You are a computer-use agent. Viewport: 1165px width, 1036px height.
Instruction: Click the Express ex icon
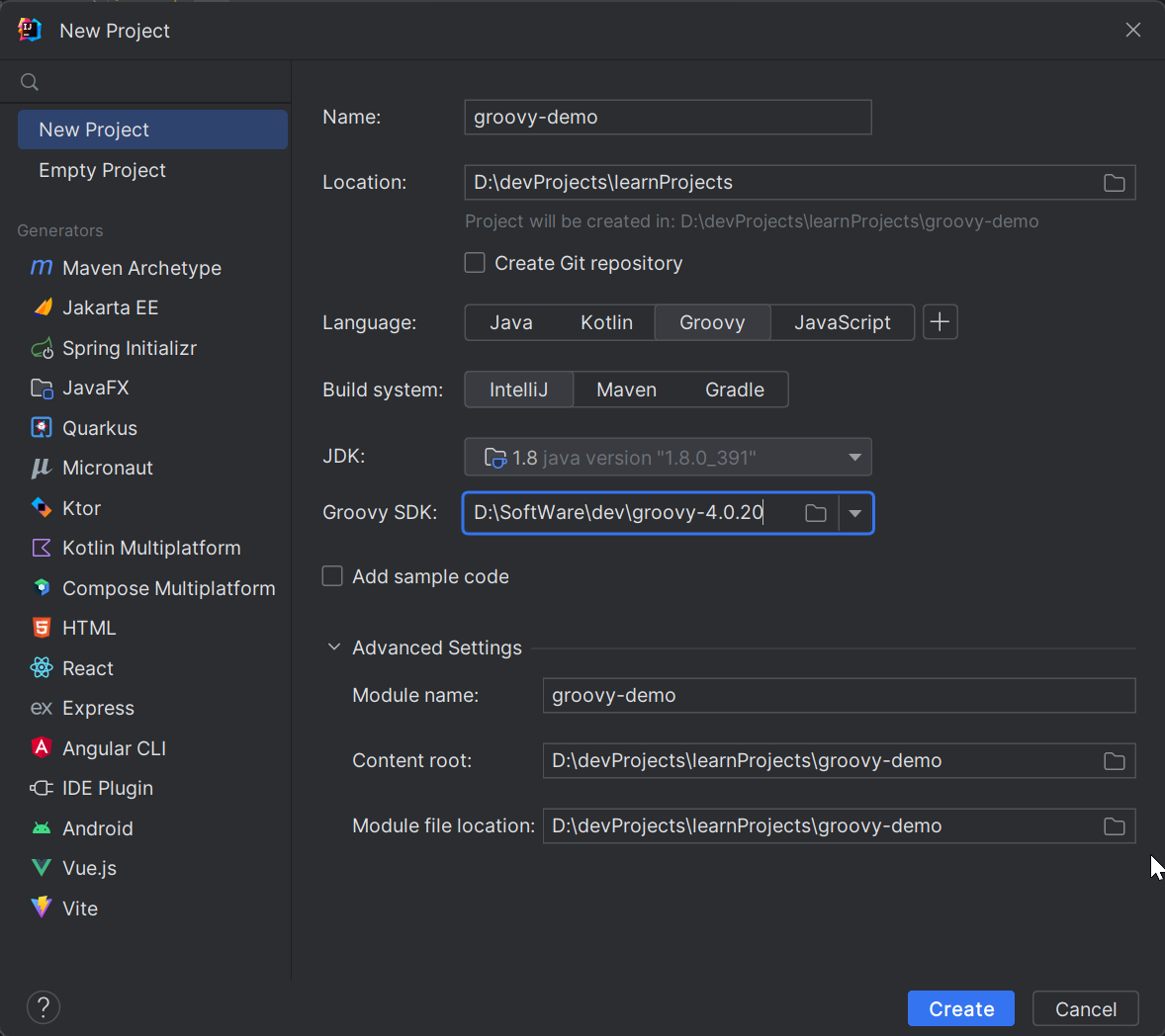coord(42,708)
